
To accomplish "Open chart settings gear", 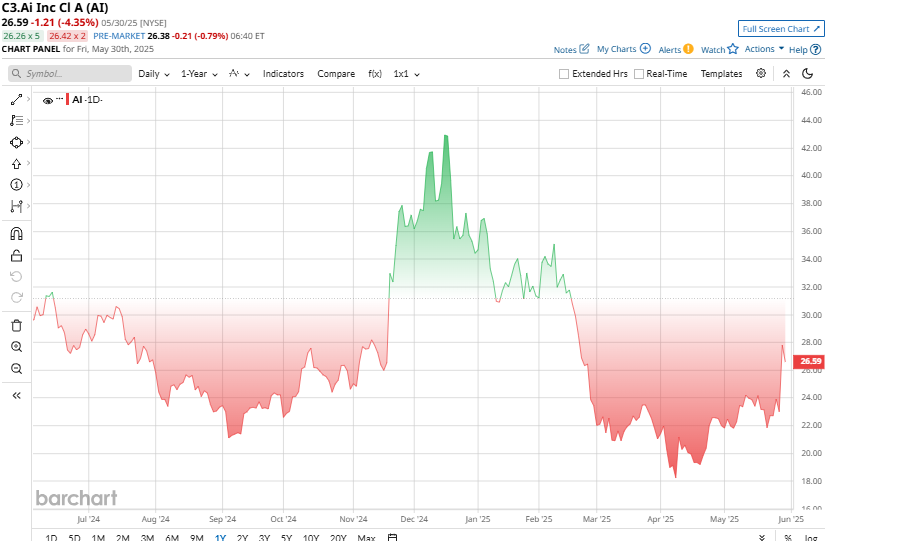I will (x=761, y=73).
